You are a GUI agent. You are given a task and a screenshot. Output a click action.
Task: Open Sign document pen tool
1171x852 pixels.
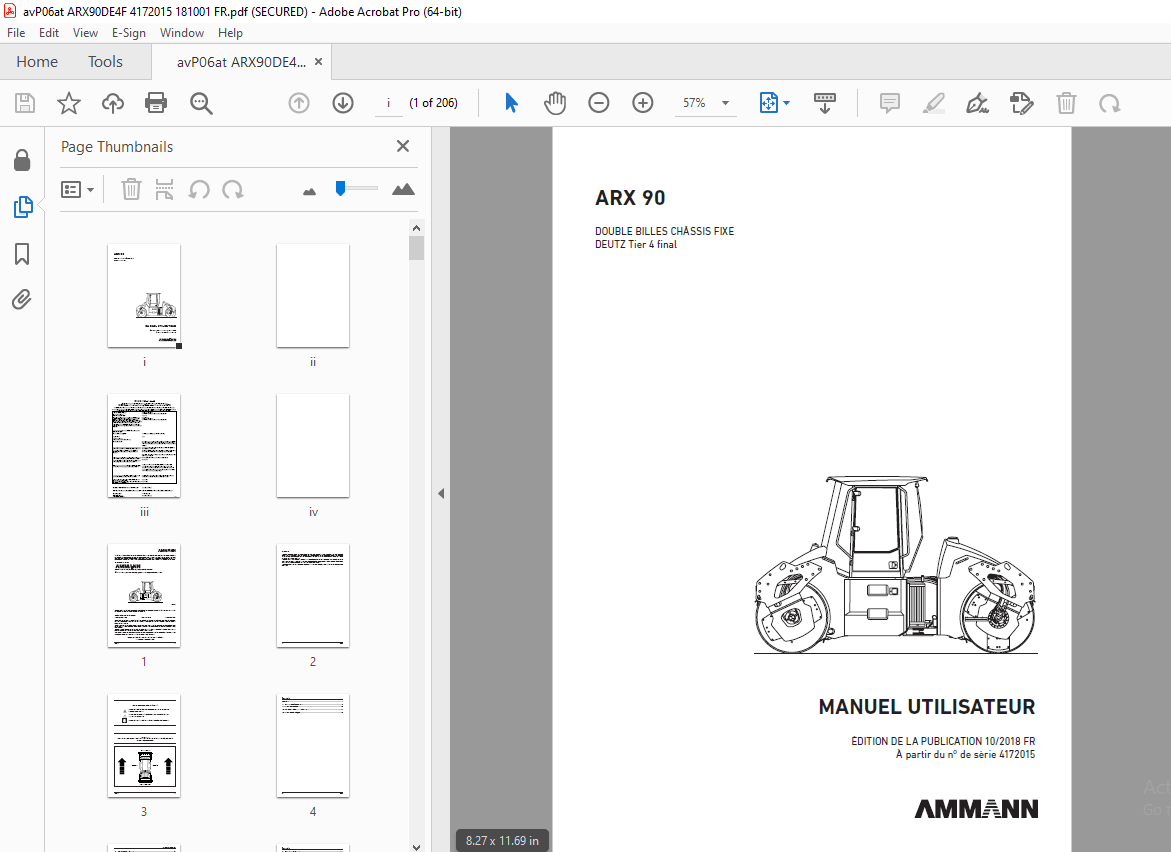(x=978, y=103)
